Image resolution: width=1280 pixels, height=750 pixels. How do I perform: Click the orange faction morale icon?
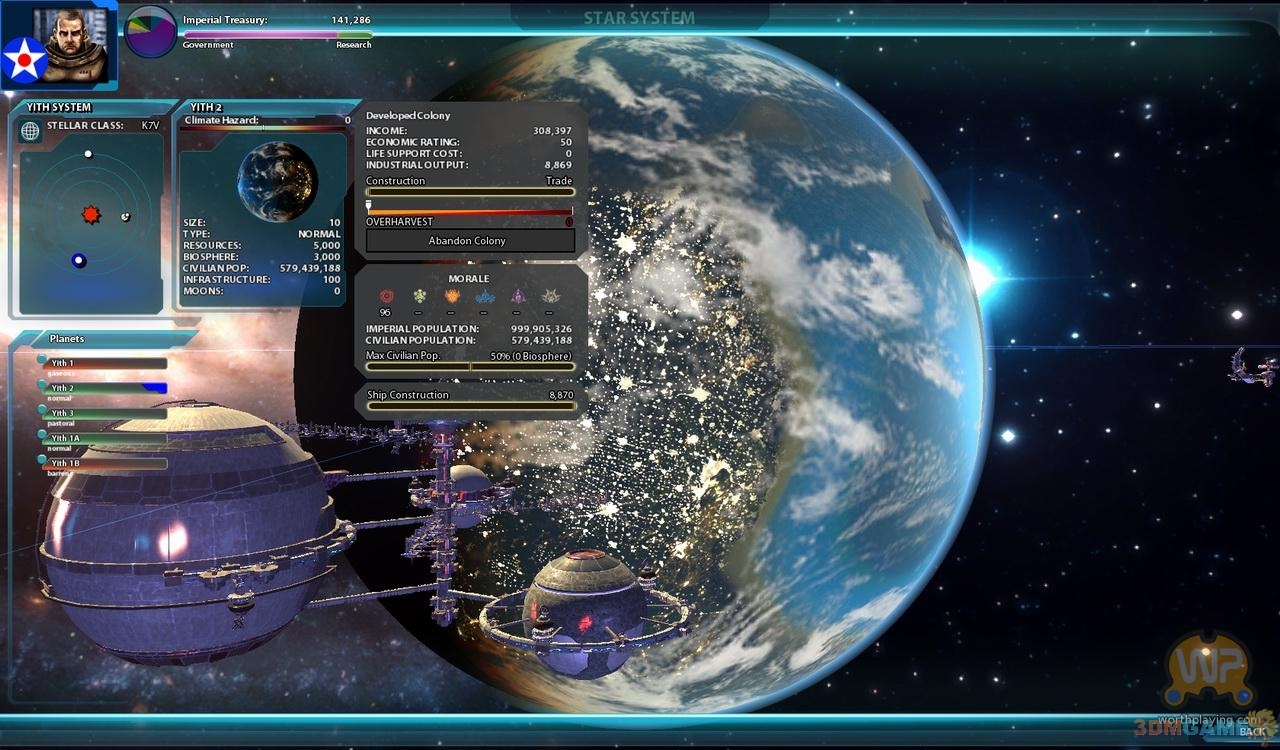452,296
